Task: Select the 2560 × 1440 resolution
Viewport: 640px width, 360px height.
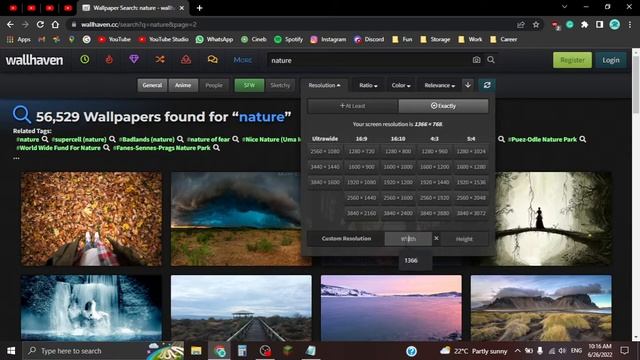Action: 361,198
